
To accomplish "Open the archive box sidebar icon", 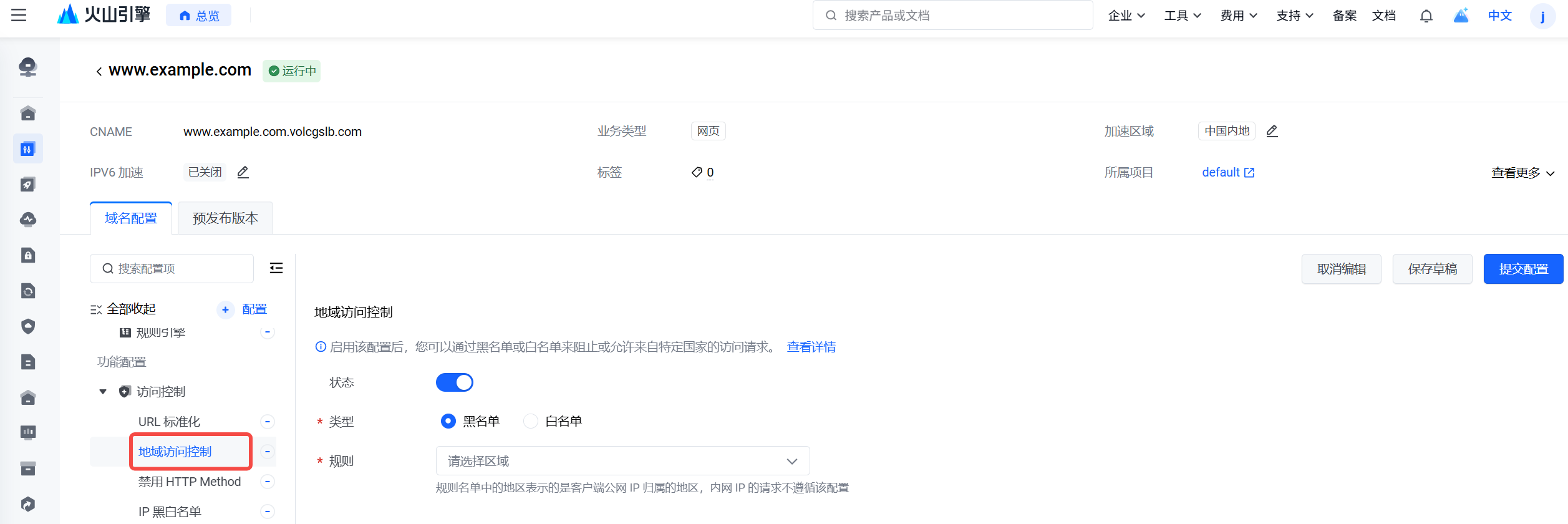I will click(28, 468).
